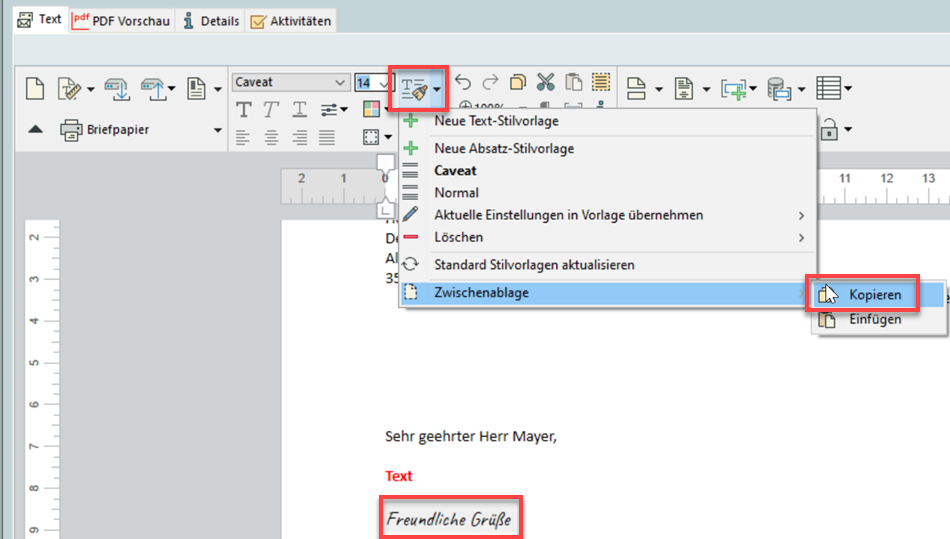This screenshot has width=950, height=539.
Task: Switch to the PDF Vorschau tab
Action: point(122,21)
